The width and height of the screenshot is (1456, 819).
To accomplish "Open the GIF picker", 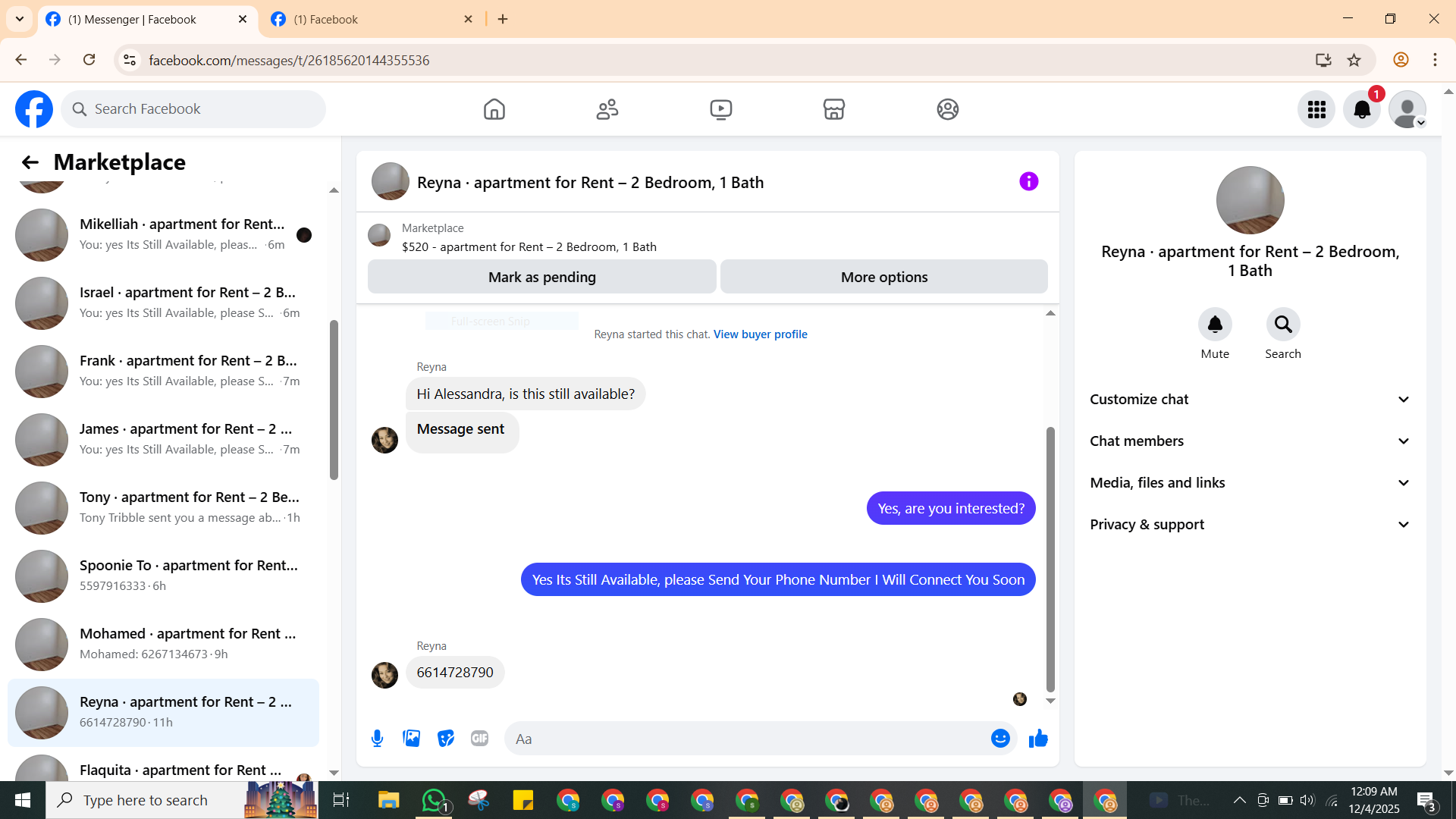I will pos(479,739).
